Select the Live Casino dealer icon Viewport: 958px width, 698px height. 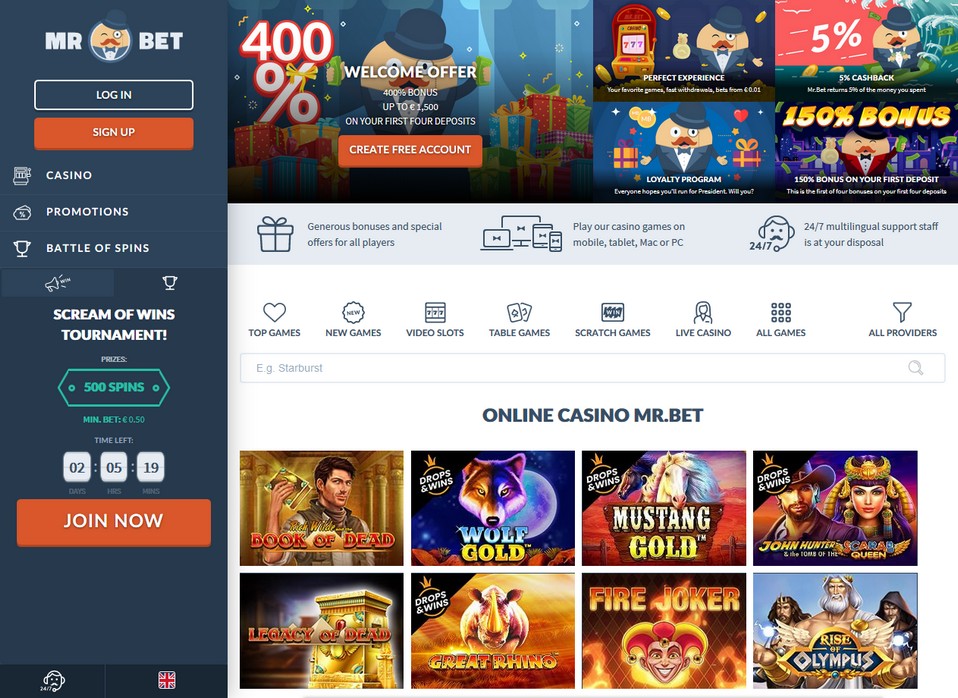[703, 312]
